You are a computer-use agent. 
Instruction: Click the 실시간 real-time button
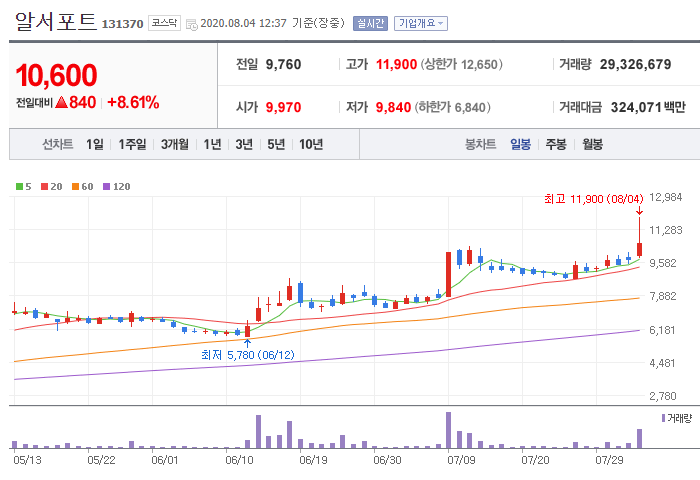[370, 23]
